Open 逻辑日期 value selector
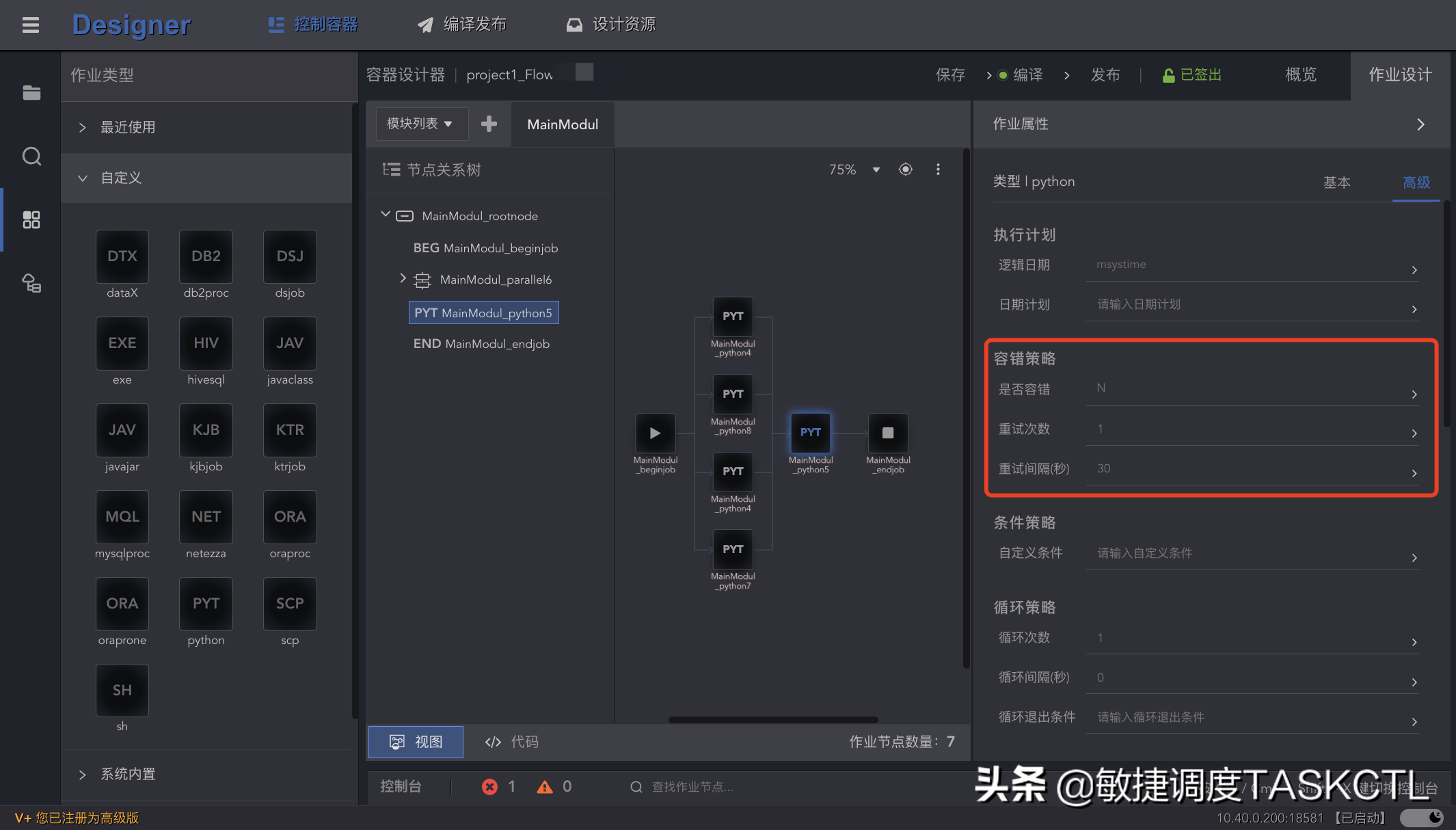Viewport: 1456px width, 830px height. pyautogui.click(x=1252, y=265)
